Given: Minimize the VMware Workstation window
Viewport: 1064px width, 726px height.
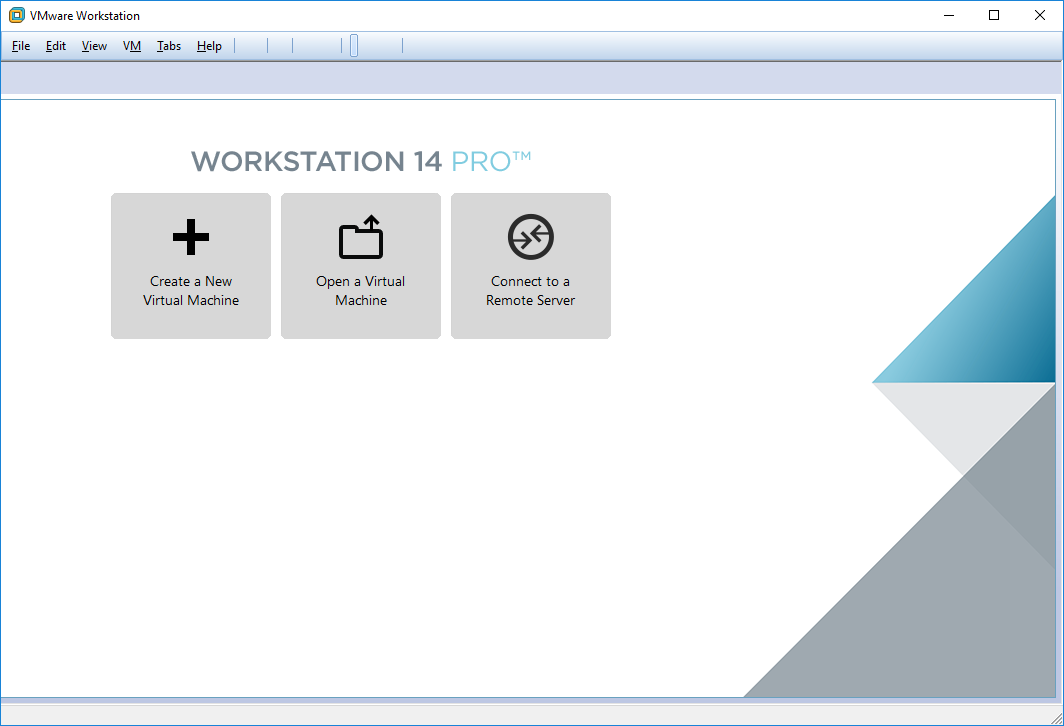Looking at the screenshot, I should click(947, 16).
